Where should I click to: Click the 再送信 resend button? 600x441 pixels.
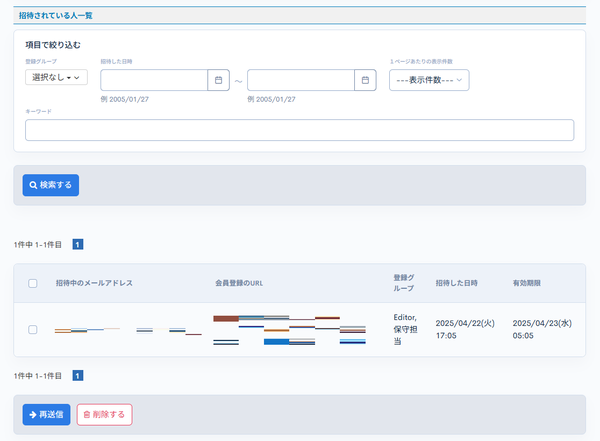pos(46,415)
